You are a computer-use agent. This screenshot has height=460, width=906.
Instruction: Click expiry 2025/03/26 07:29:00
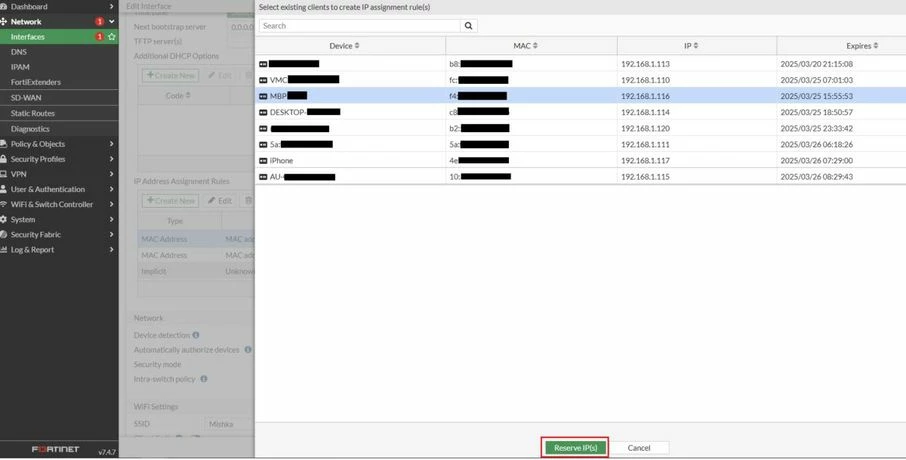[816, 161]
